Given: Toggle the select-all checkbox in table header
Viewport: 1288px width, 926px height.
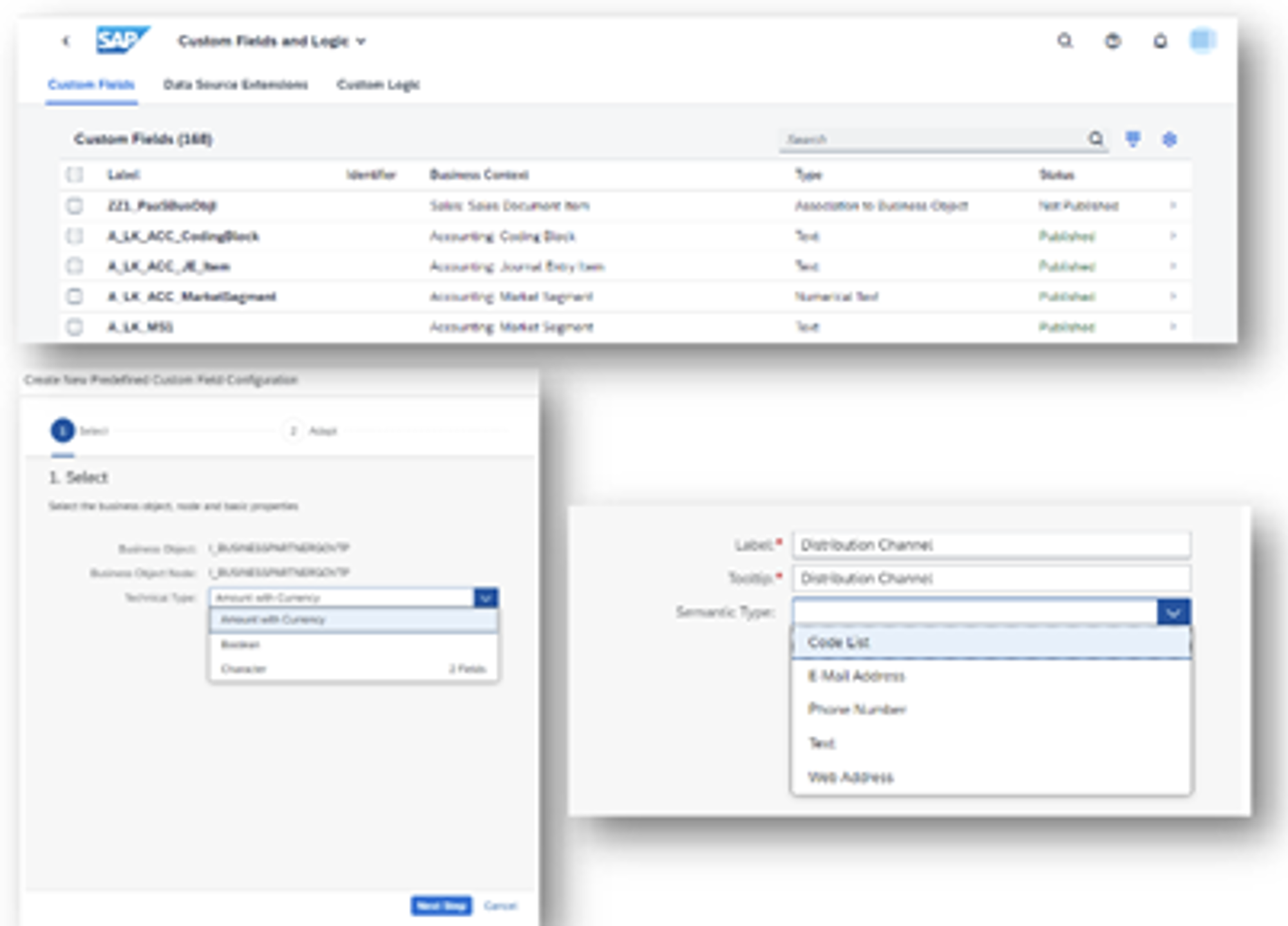Looking at the screenshot, I should [75, 175].
